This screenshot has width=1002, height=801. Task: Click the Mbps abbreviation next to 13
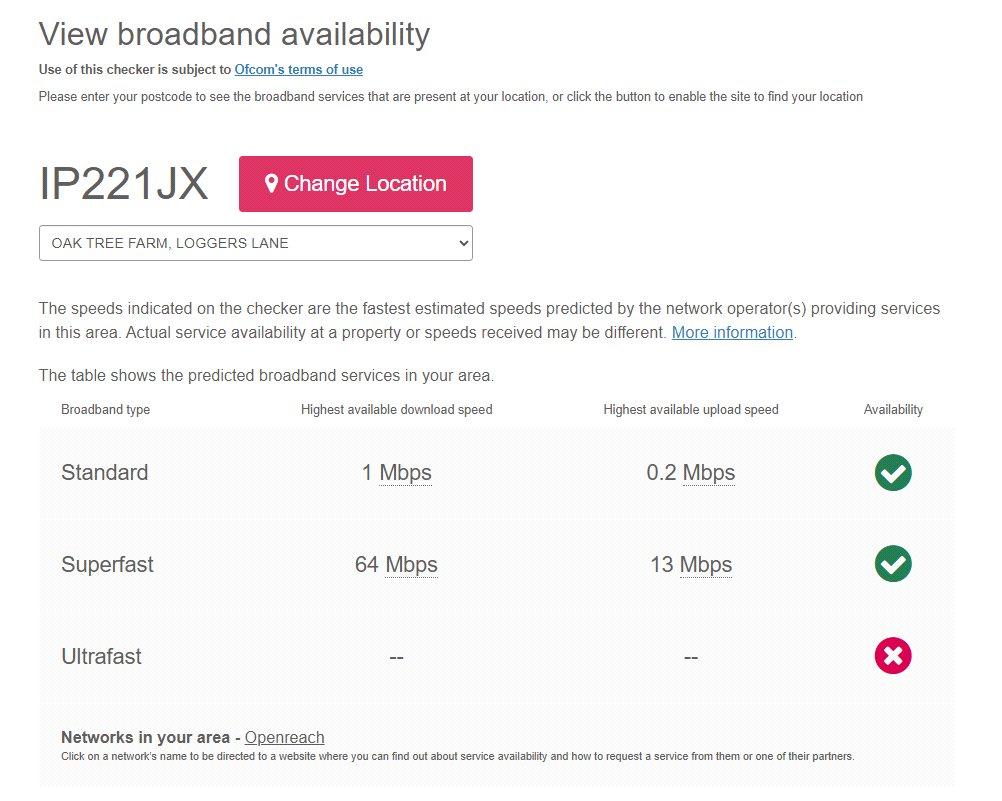point(705,564)
